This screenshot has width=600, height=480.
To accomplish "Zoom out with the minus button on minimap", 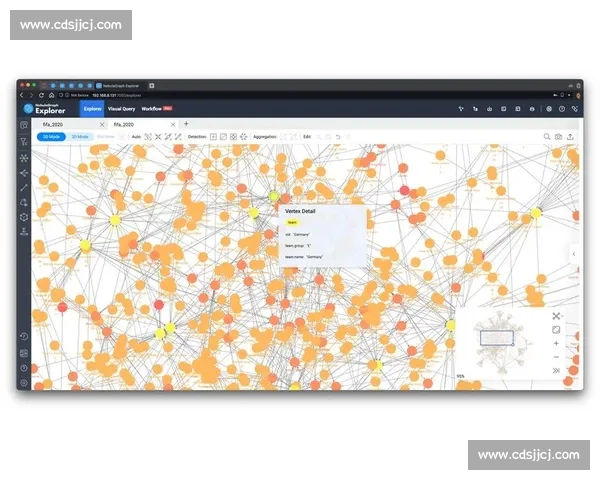I will (556, 357).
